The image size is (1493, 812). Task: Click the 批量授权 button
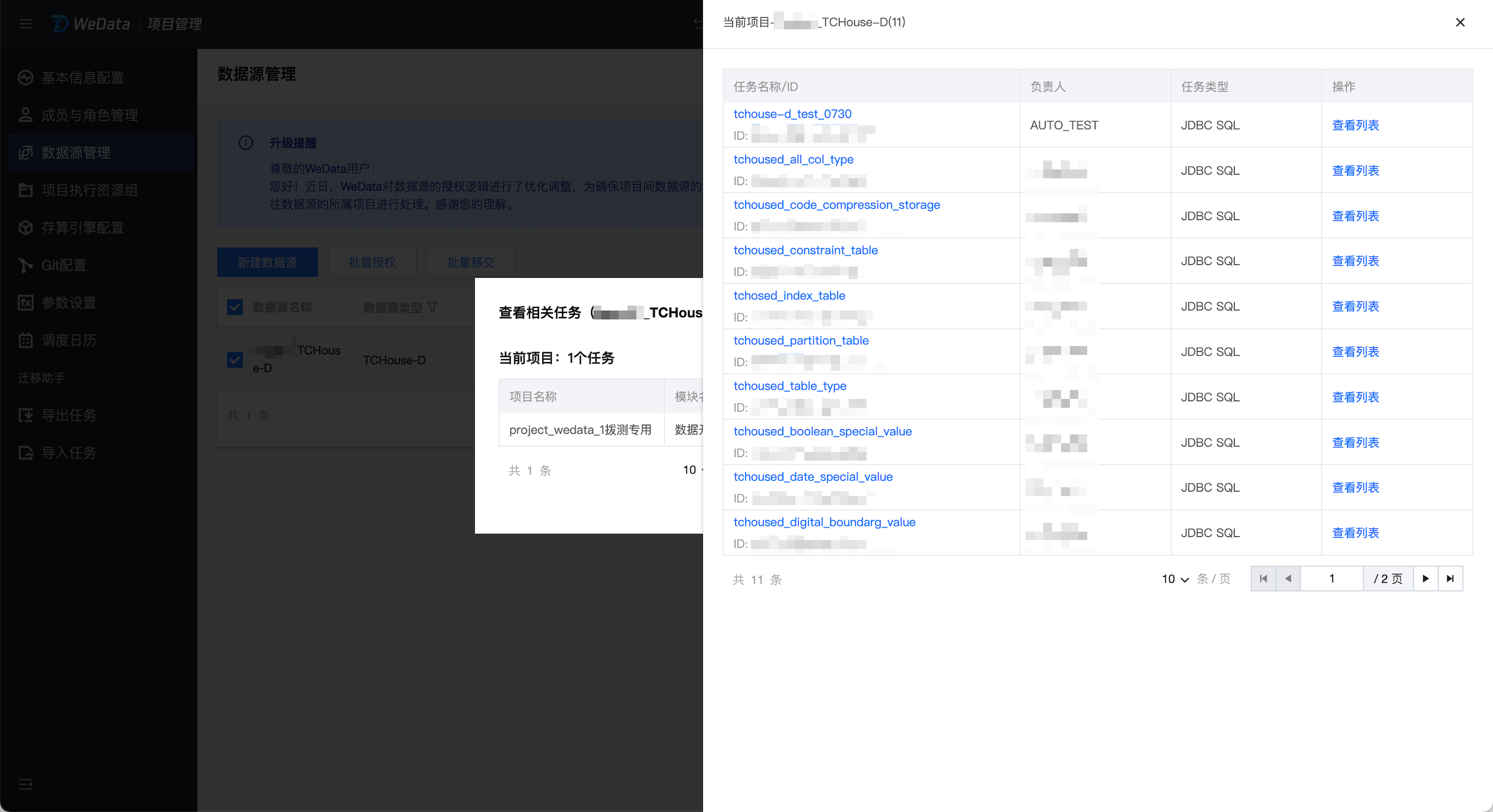(x=372, y=262)
